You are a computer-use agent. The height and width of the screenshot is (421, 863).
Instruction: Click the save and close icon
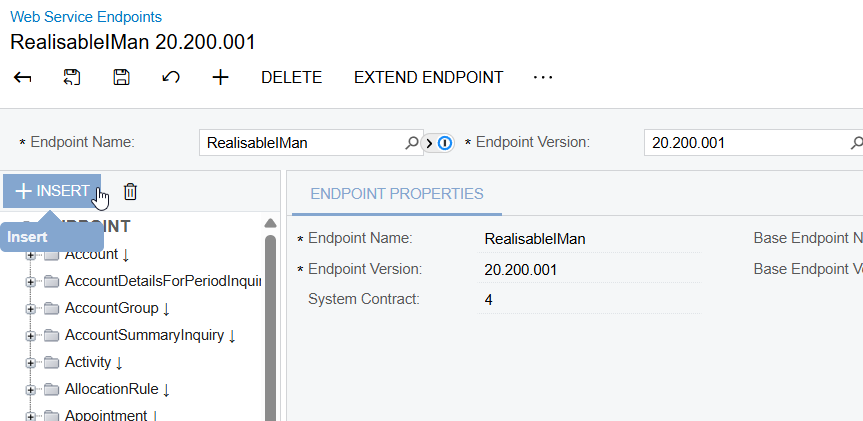point(72,78)
